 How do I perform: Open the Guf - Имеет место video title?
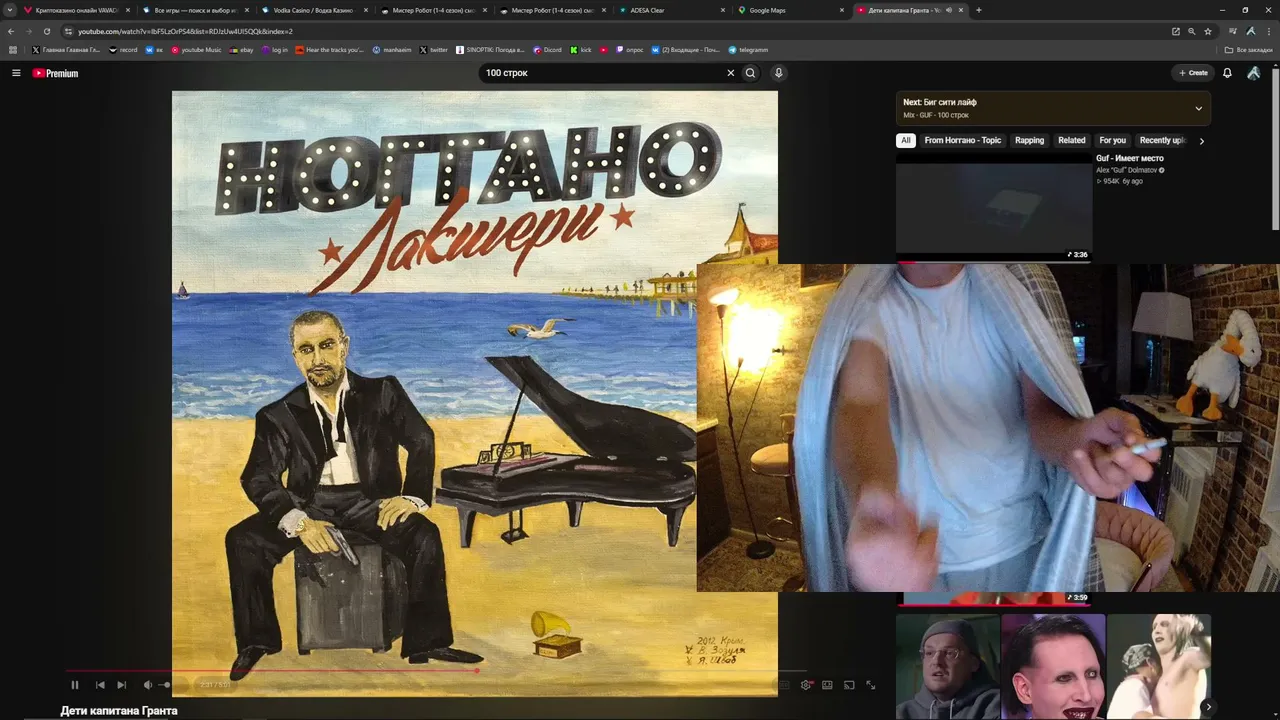click(1130, 159)
